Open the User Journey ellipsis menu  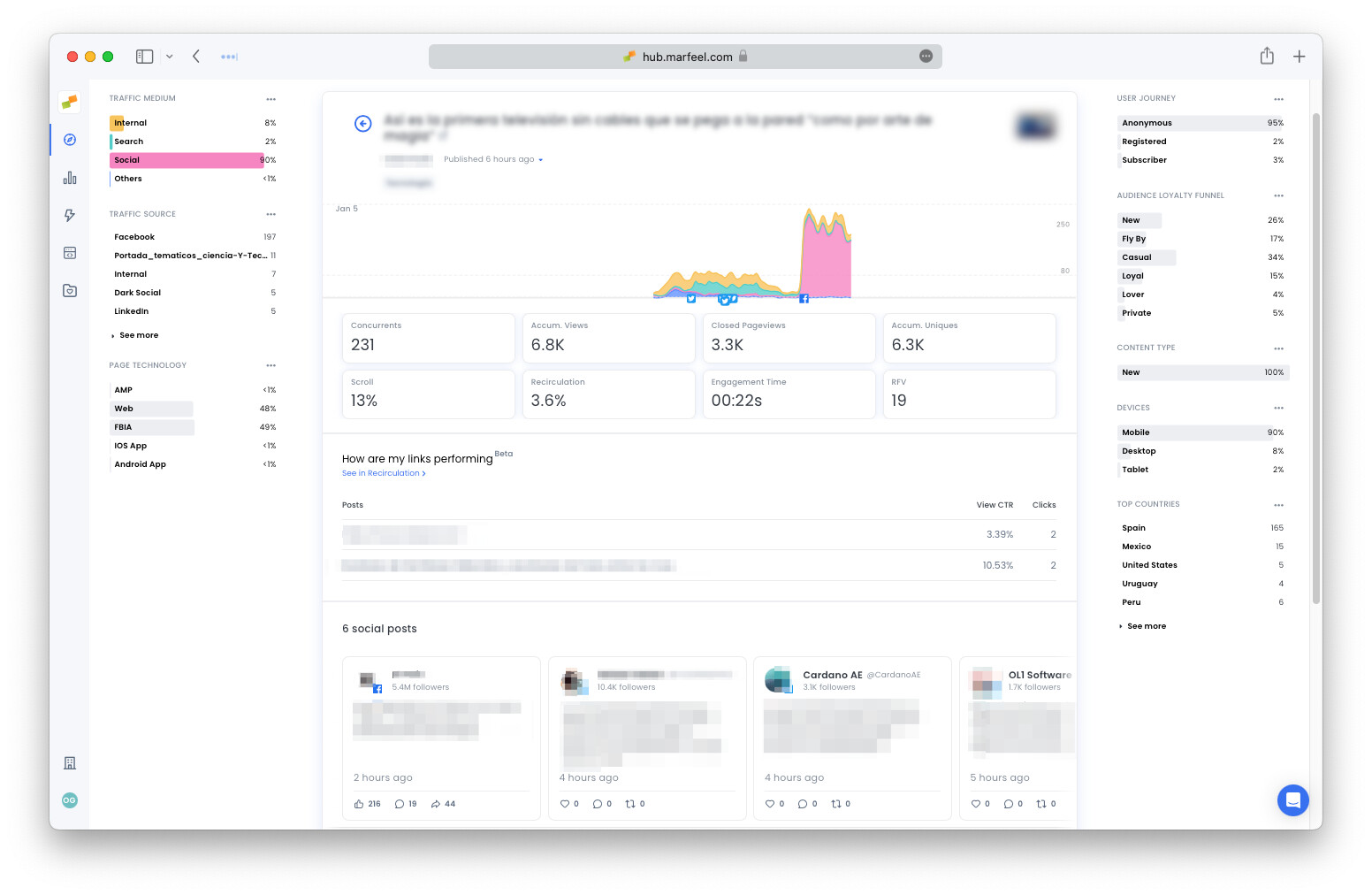[x=1279, y=98]
